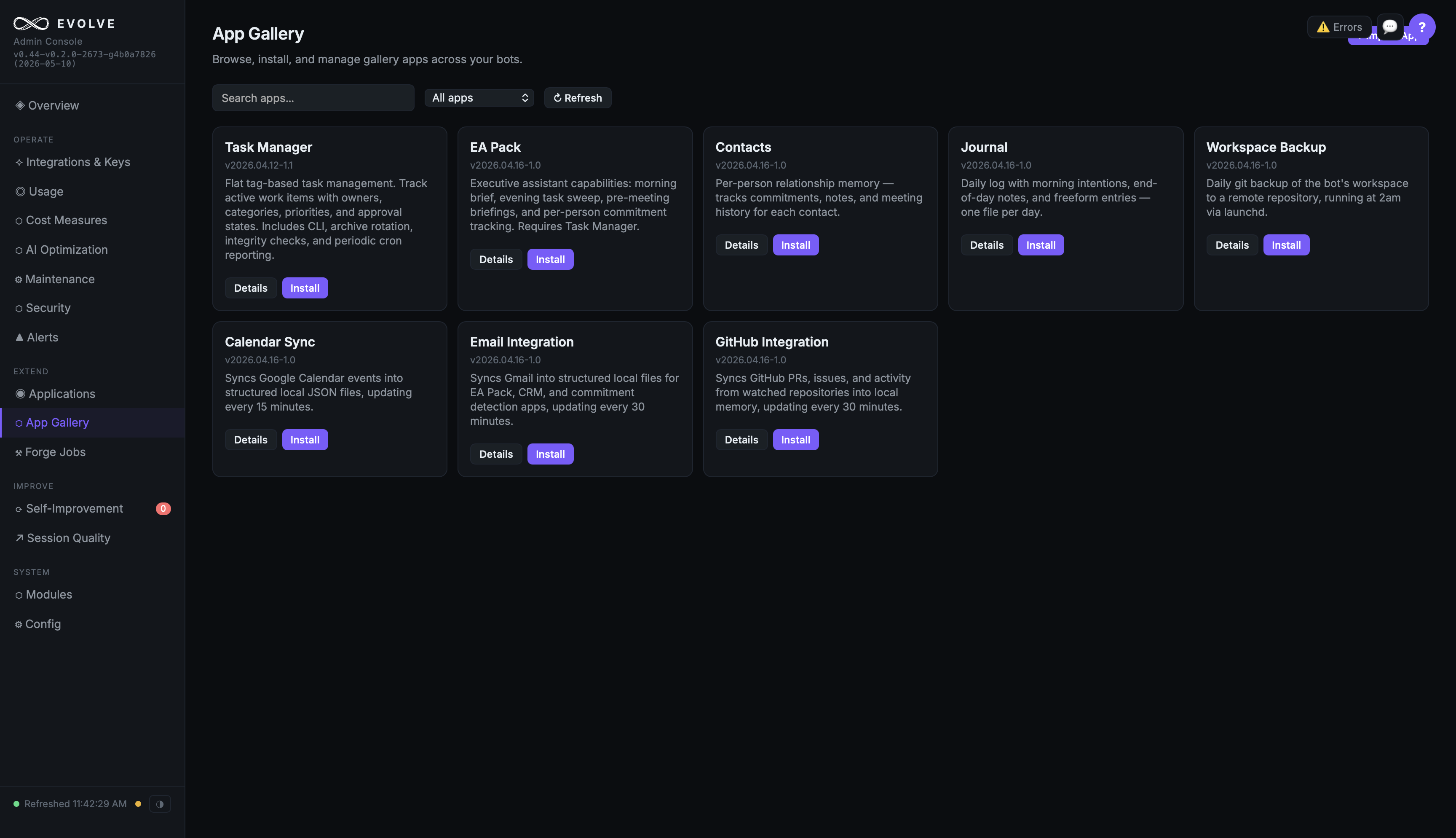Click the App Gallery page heading
The height and width of the screenshot is (838, 1456).
coord(258,33)
